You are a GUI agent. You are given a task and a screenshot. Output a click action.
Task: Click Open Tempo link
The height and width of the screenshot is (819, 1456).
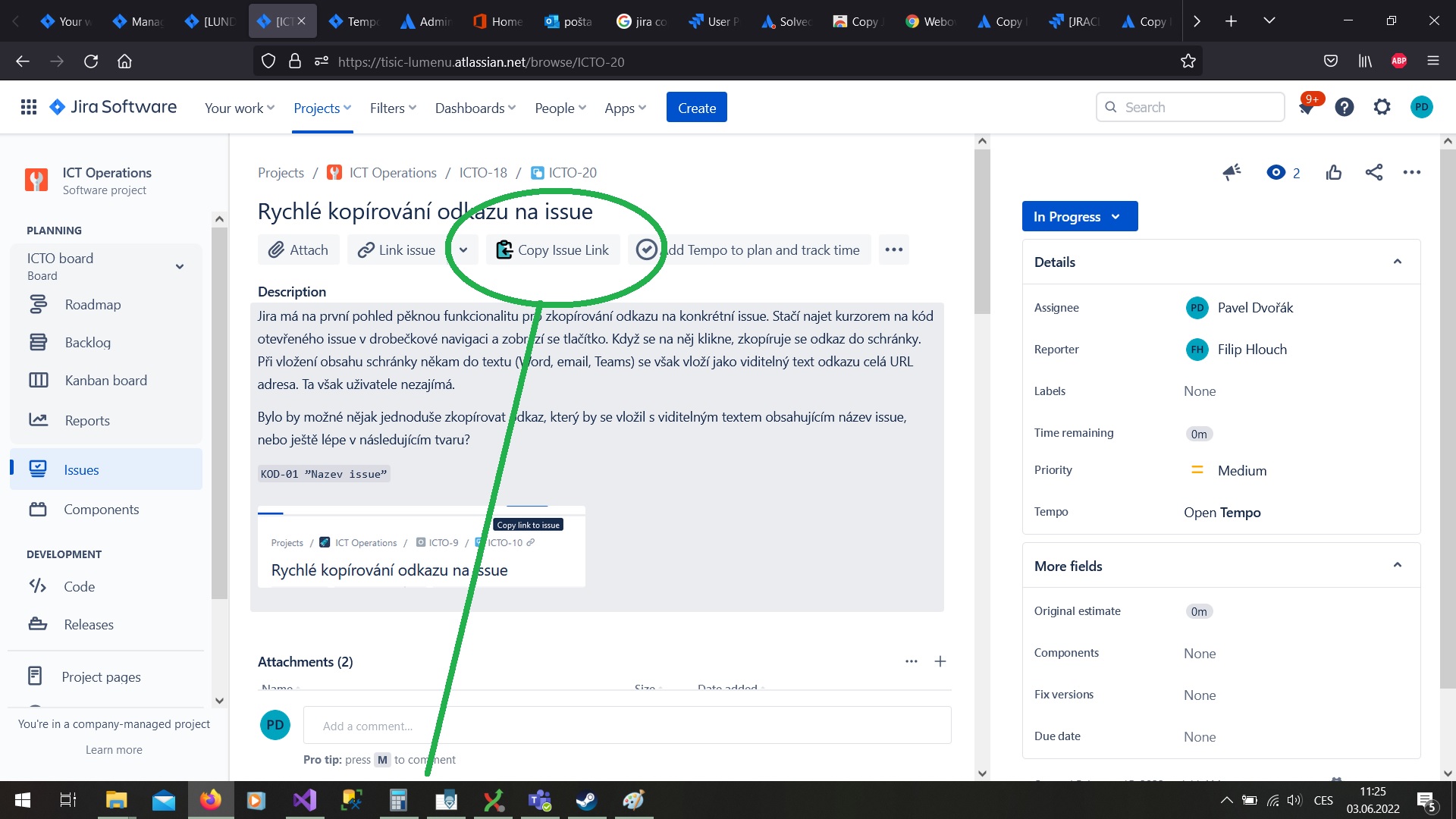[x=1222, y=512]
